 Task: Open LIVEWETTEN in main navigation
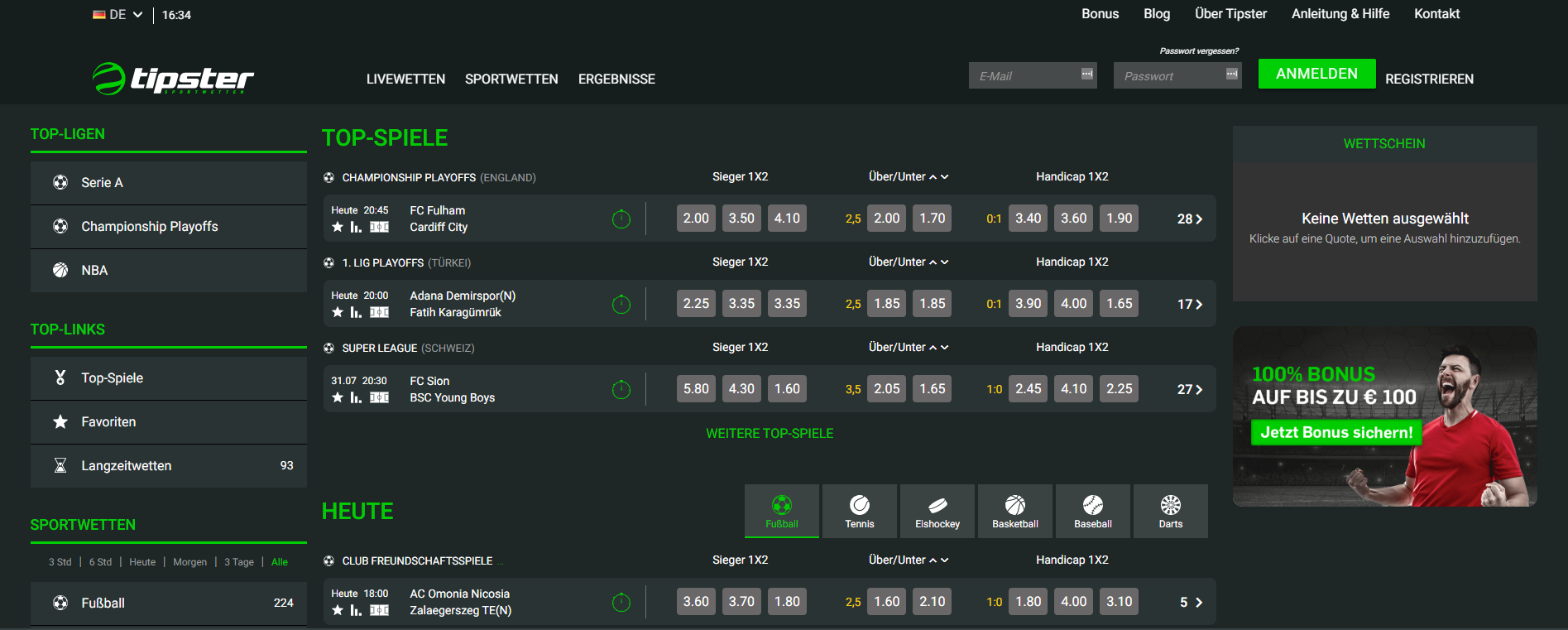(405, 79)
